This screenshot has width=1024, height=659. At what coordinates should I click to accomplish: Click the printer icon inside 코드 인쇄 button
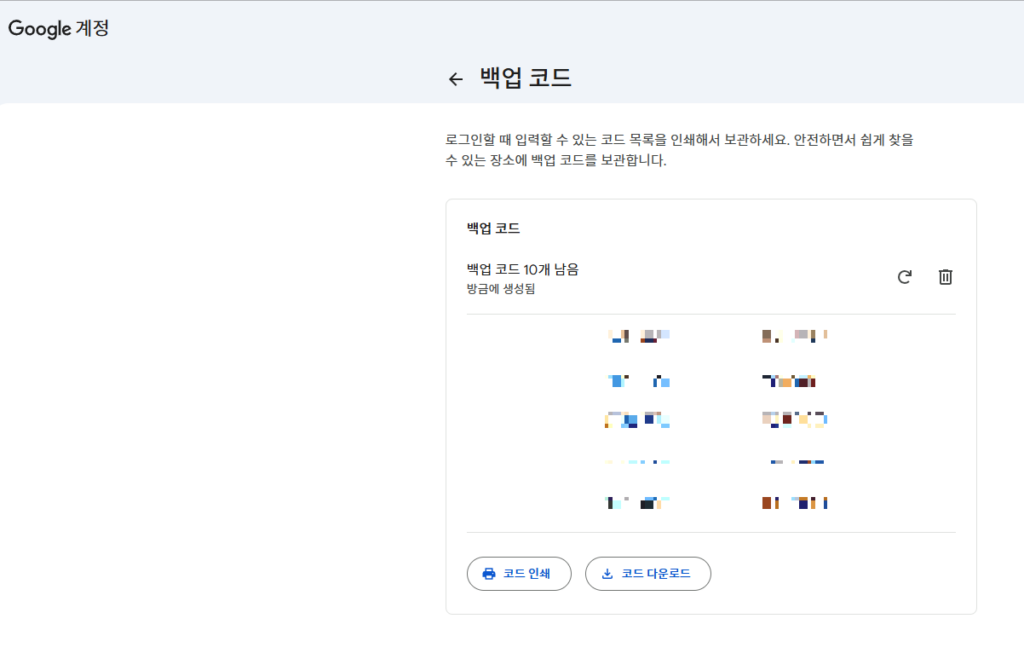pos(489,573)
